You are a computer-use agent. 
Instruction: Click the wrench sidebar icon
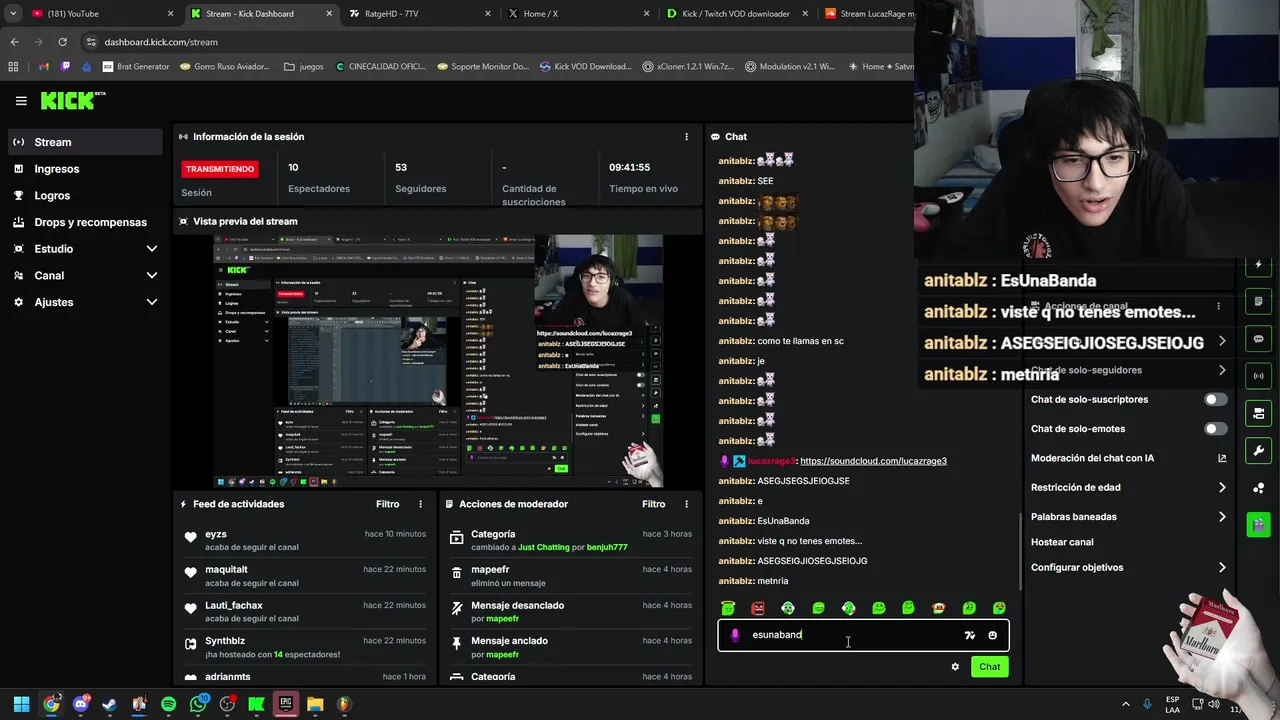(x=1258, y=450)
